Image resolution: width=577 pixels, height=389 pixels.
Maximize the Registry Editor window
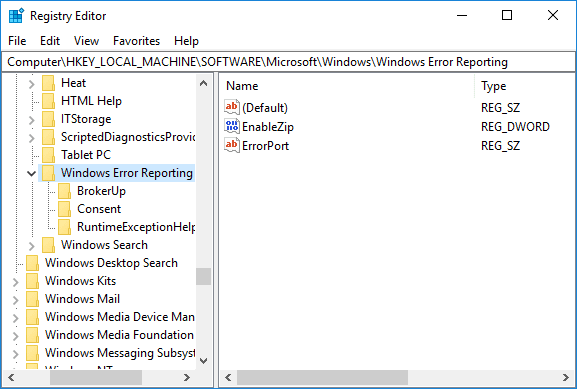pyautogui.click(x=507, y=15)
